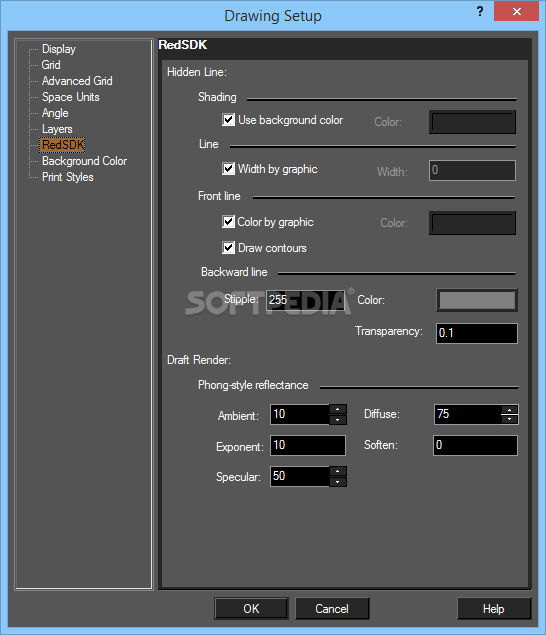The width and height of the screenshot is (546, 635).
Task: Select Grid in the settings tree
Action: pyautogui.click(x=51, y=65)
